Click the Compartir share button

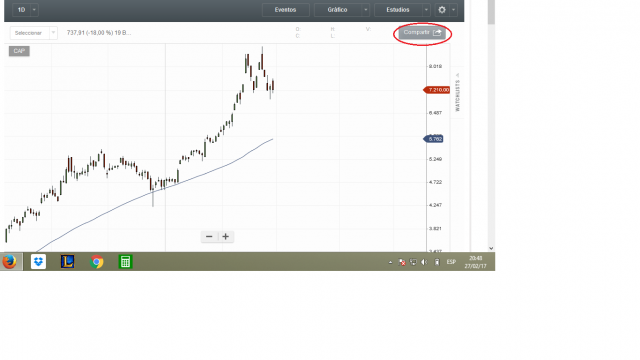[422, 33]
